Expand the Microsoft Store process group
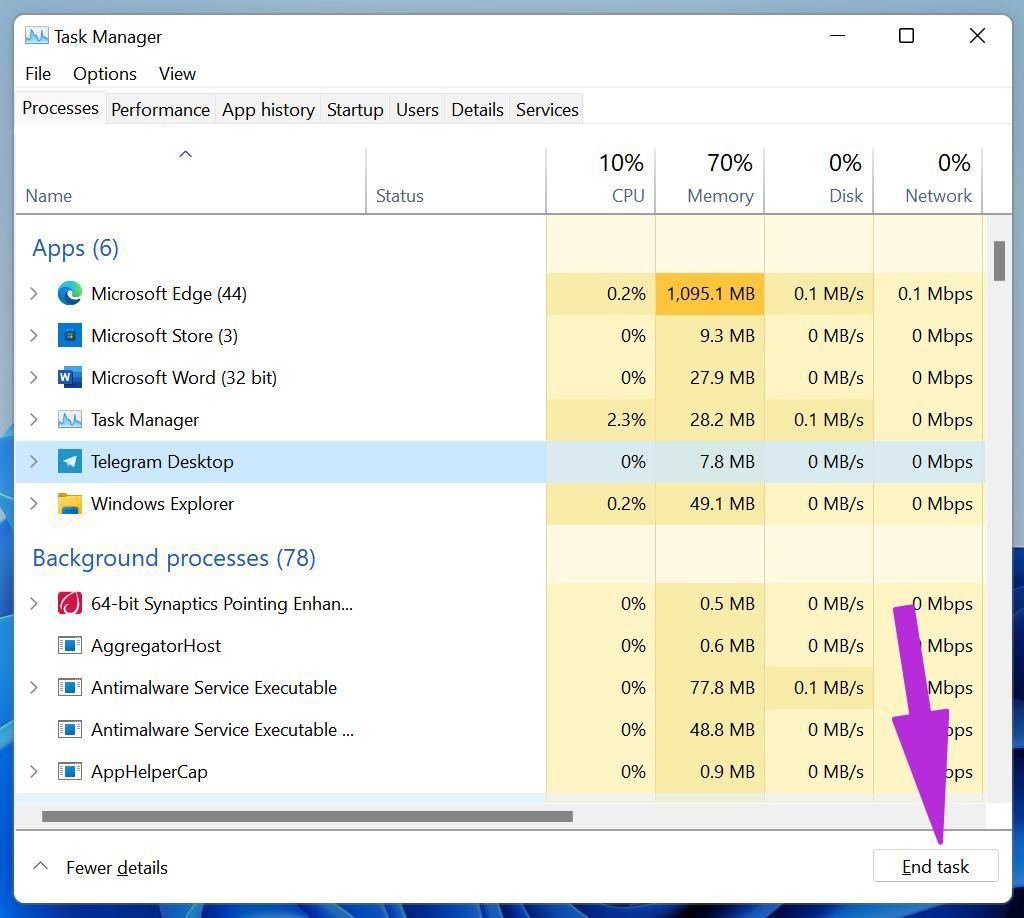 pos(34,336)
